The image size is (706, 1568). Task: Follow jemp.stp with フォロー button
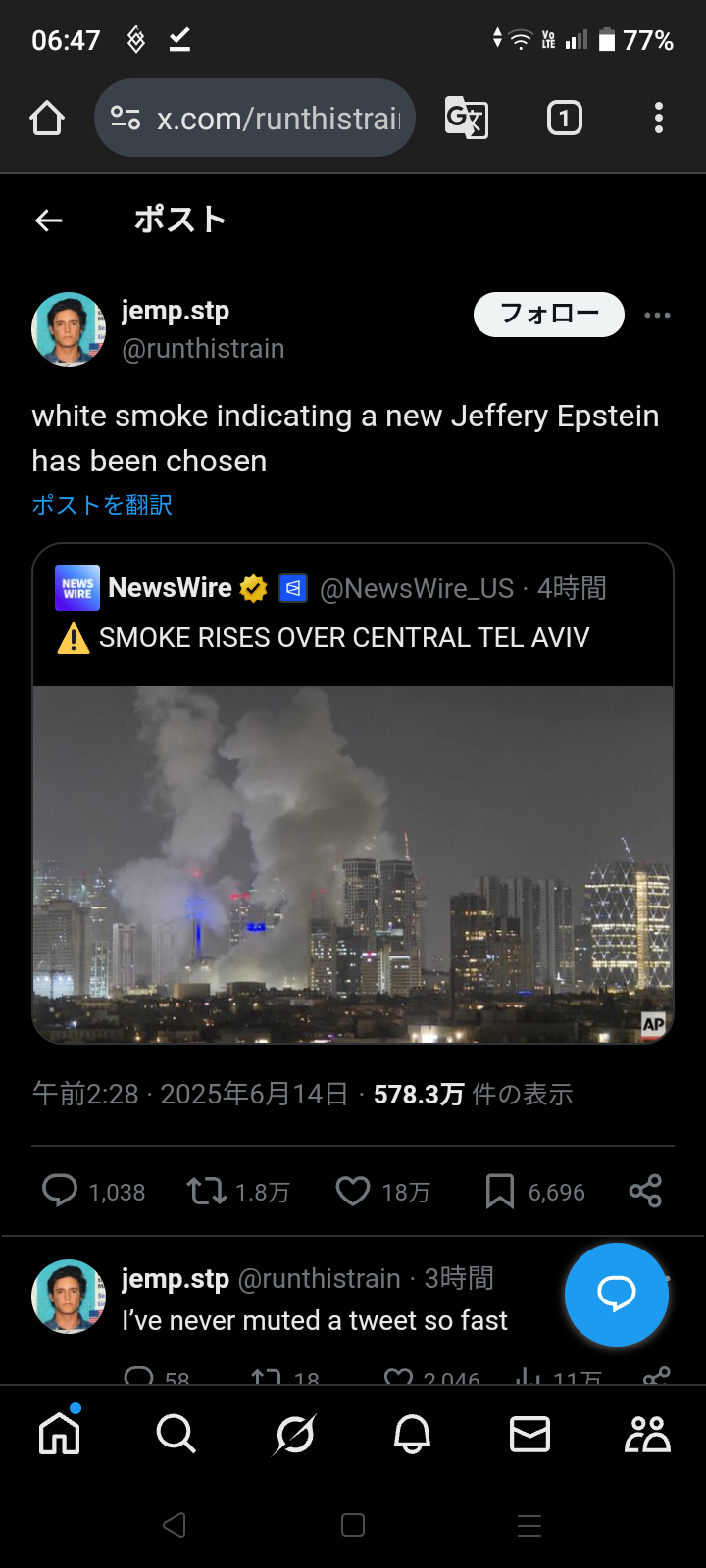click(x=549, y=315)
